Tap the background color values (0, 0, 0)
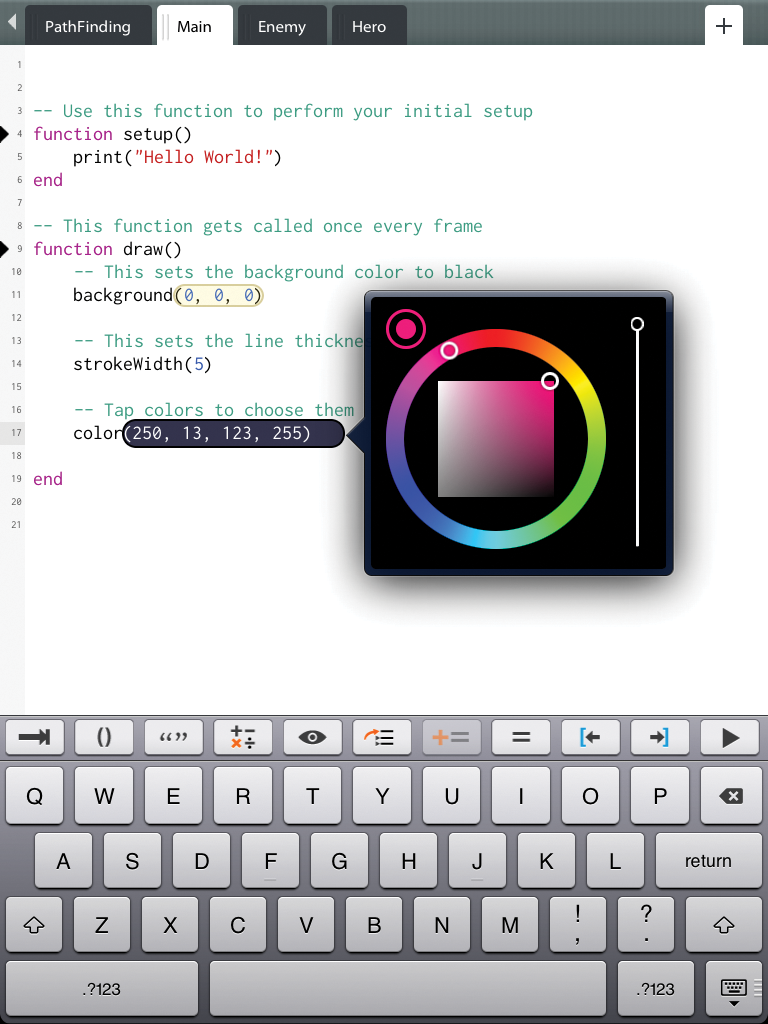The image size is (768, 1024). click(x=218, y=296)
